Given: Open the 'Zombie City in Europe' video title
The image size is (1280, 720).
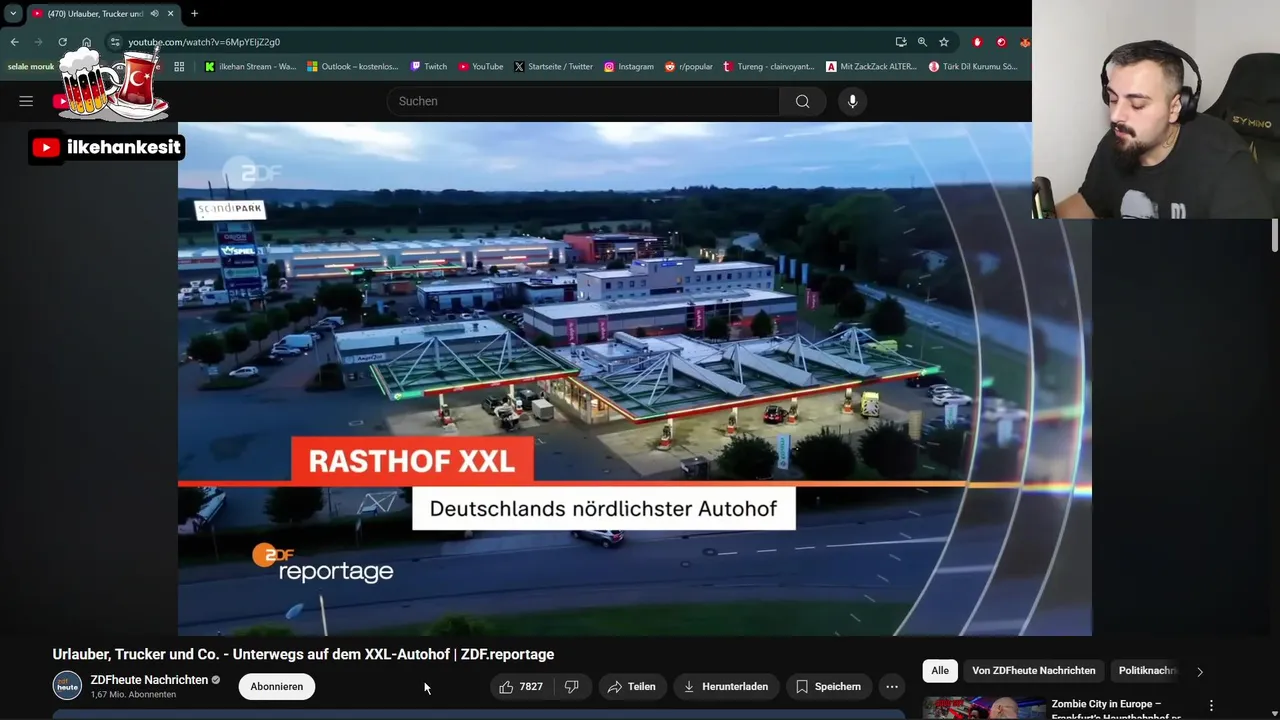Looking at the screenshot, I should (1116, 708).
